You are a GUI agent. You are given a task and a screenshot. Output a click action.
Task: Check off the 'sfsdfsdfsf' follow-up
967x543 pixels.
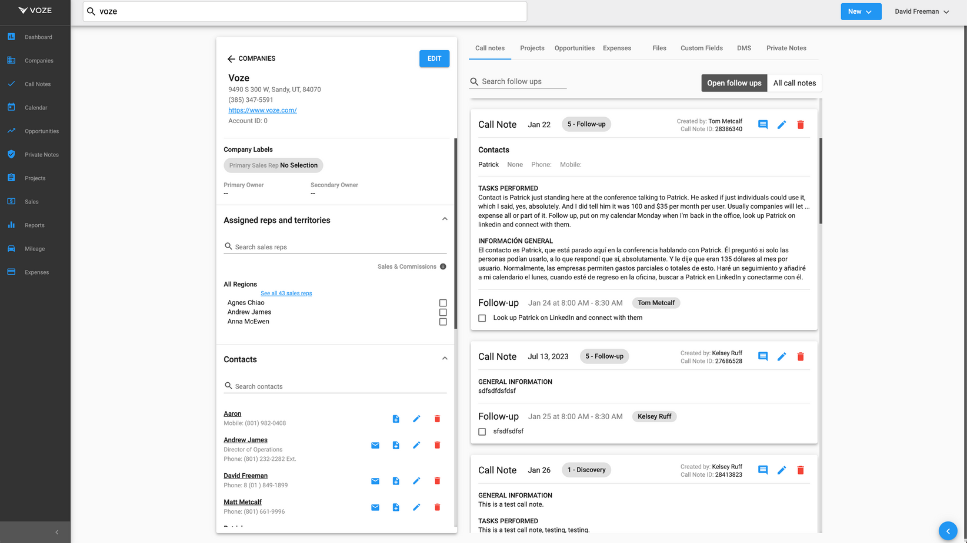point(482,432)
